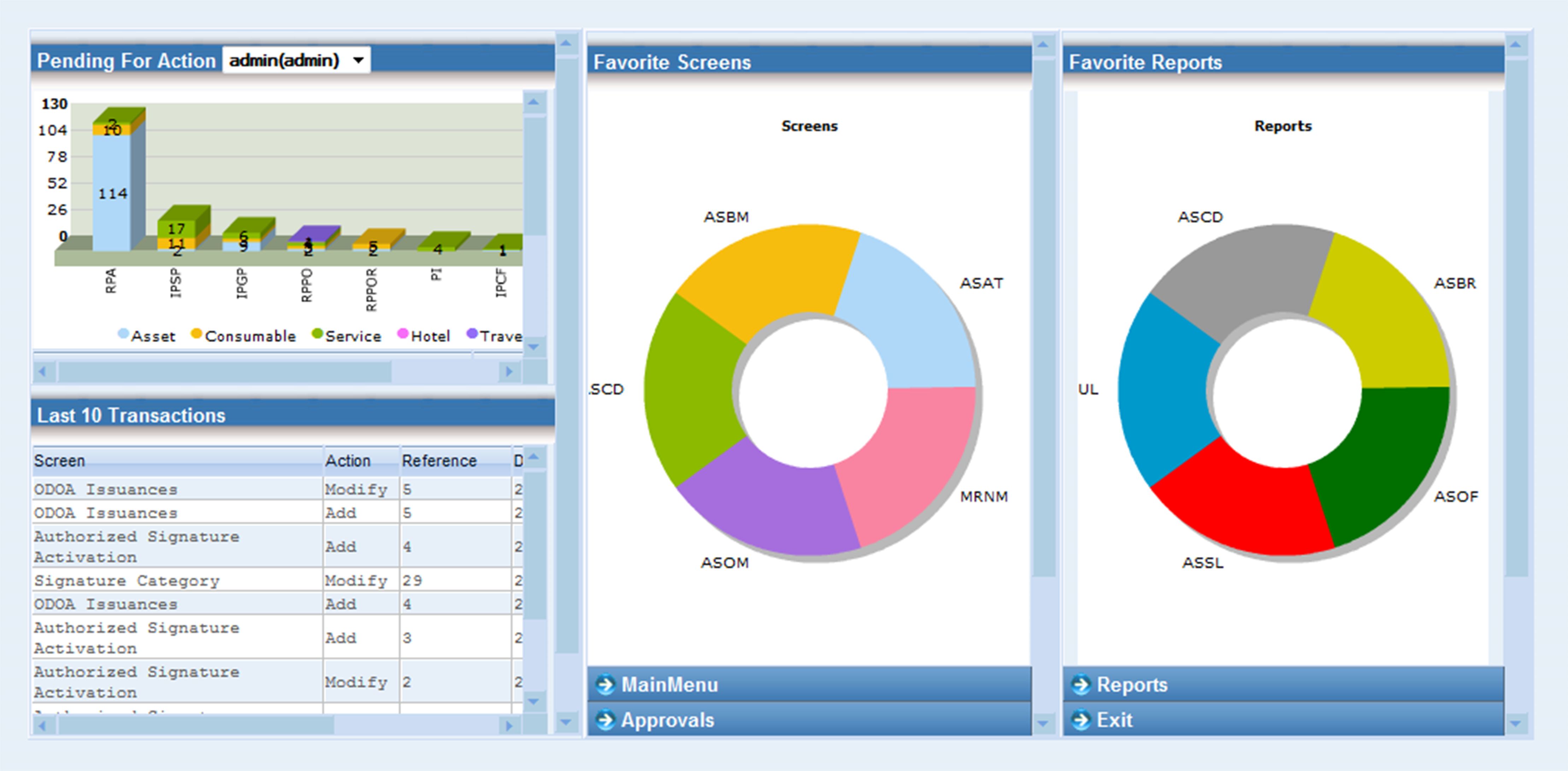Click left panel outer scroll up arrow
Image resolution: width=1568 pixels, height=771 pixels.
tap(567, 44)
